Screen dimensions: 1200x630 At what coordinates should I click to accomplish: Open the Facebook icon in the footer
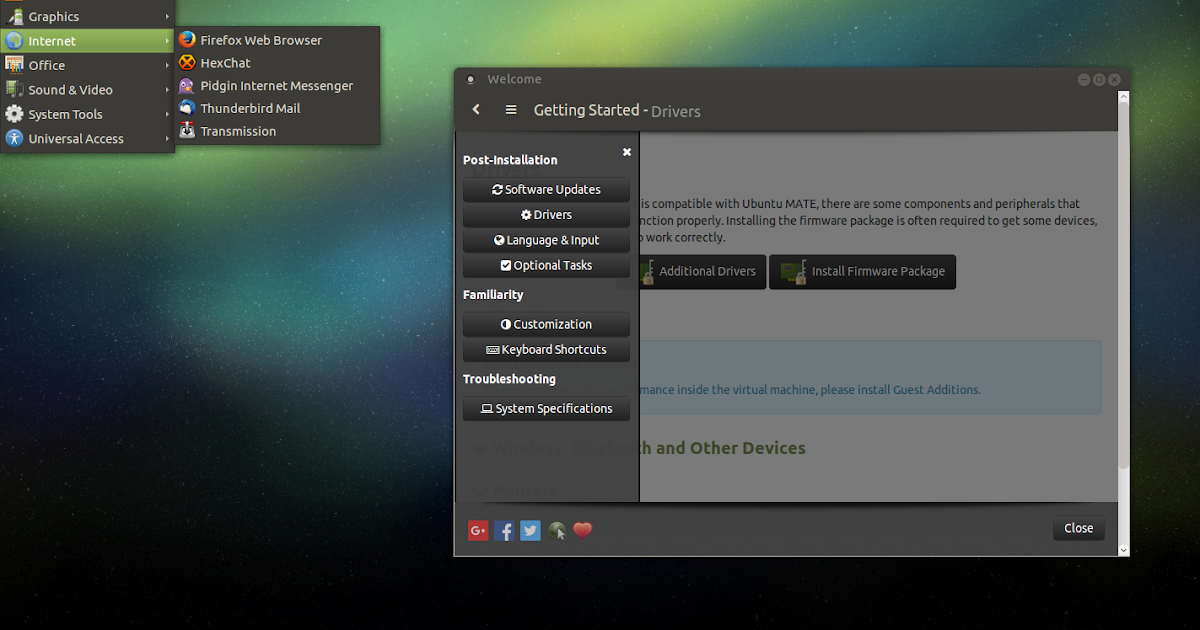coord(504,531)
